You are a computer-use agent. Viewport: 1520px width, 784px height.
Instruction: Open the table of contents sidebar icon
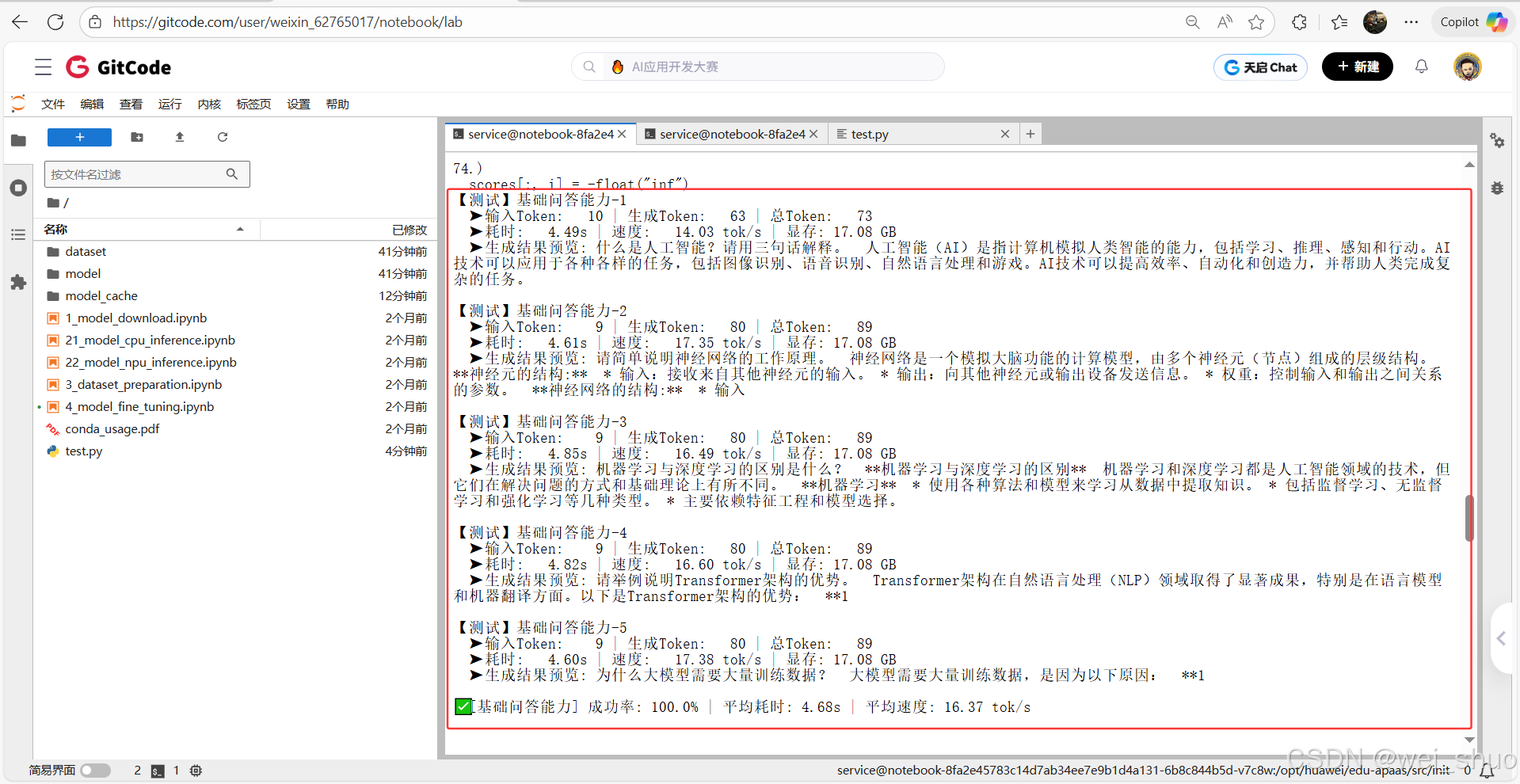pos(18,234)
